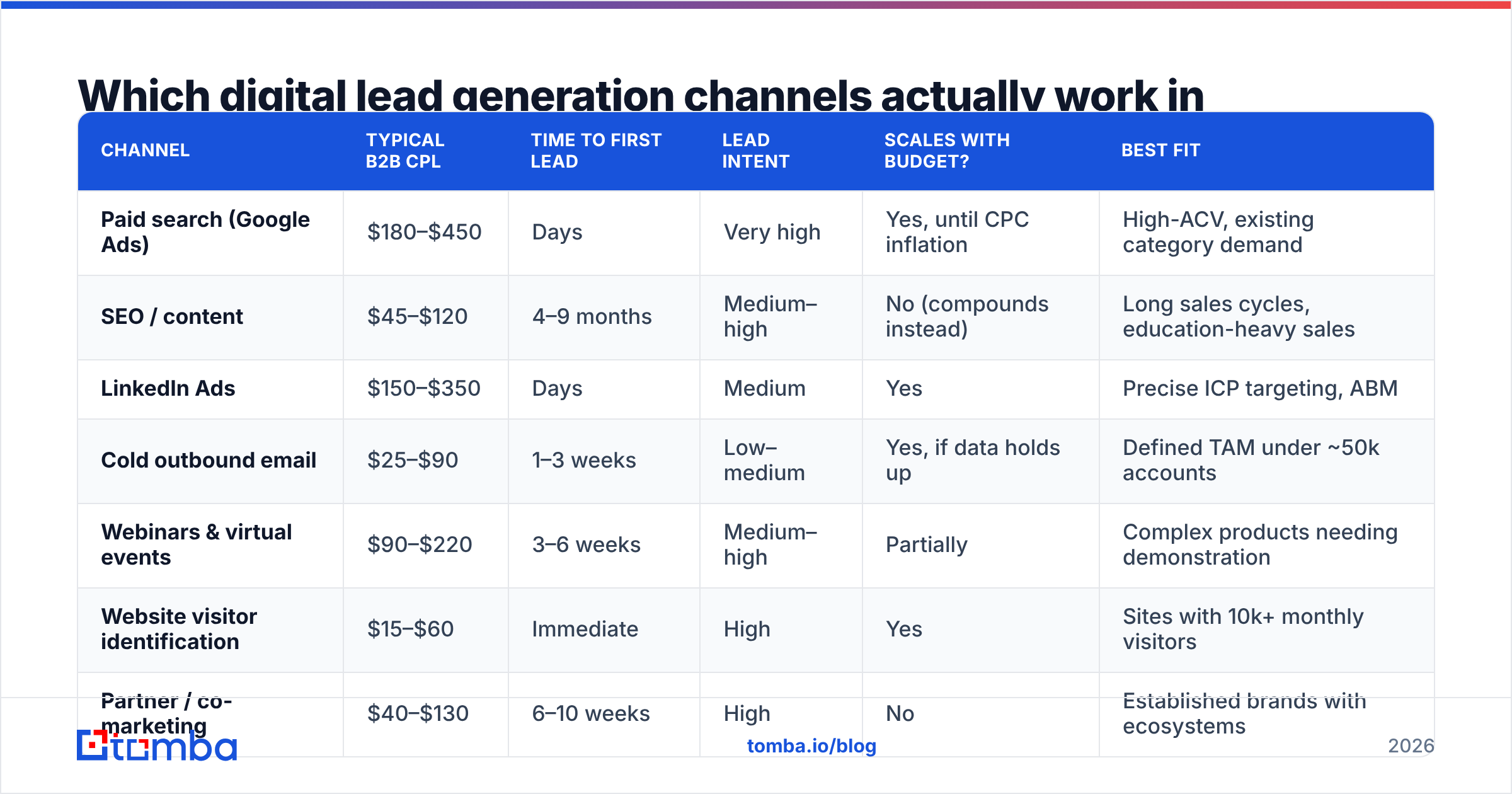The height and width of the screenshot is (794, 1512).
Task: Click the tomba logo
Action: 157,745
